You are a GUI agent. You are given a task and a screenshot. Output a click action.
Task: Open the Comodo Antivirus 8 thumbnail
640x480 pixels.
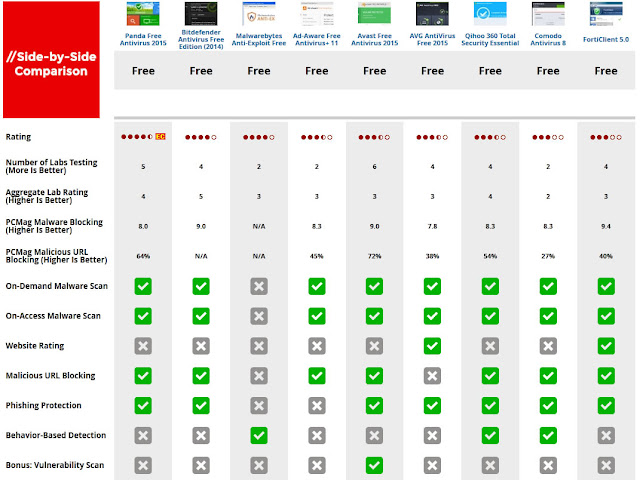[x=548, y=14]
